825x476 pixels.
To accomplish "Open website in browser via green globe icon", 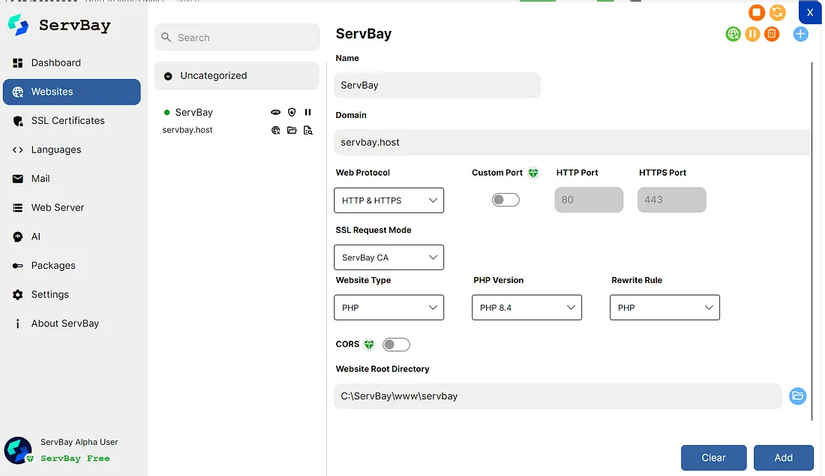I will (x=733, y=34).
